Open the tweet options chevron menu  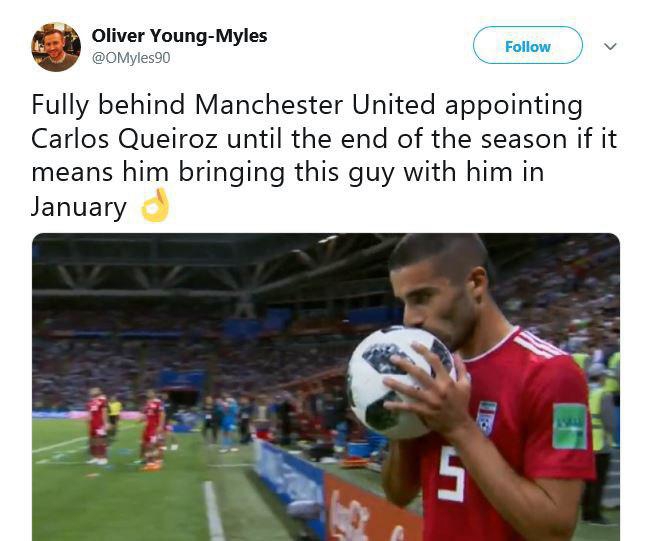(x=610, y=46)
